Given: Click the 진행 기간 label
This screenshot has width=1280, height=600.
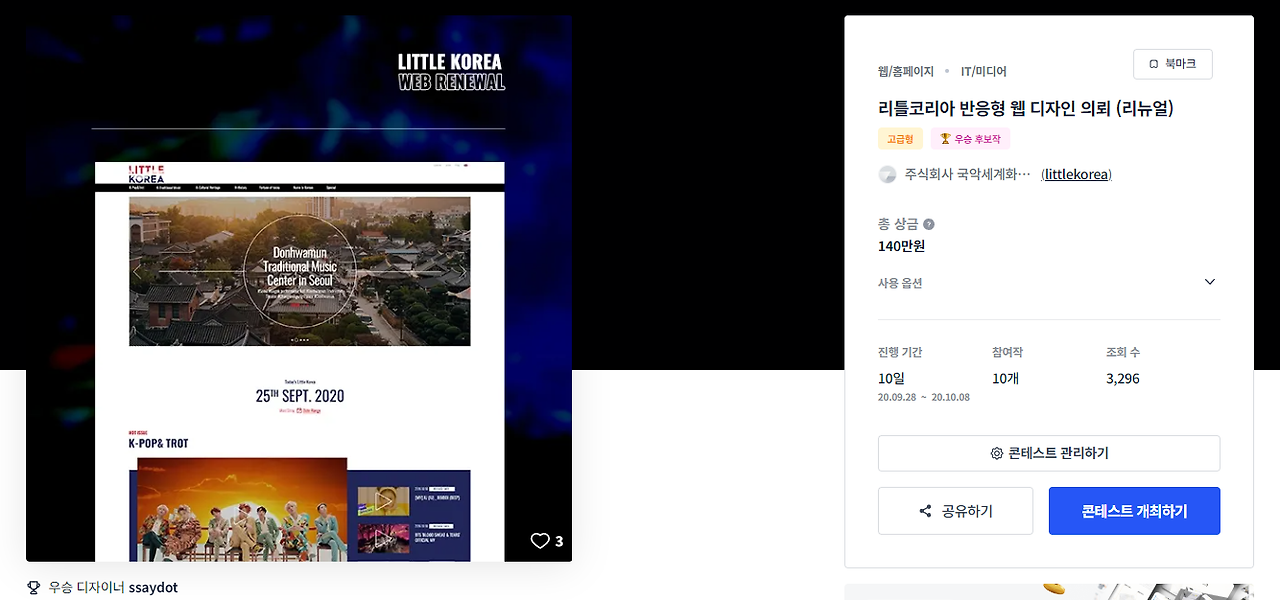Looking at the screenshot, I should [x=900, y=352].
